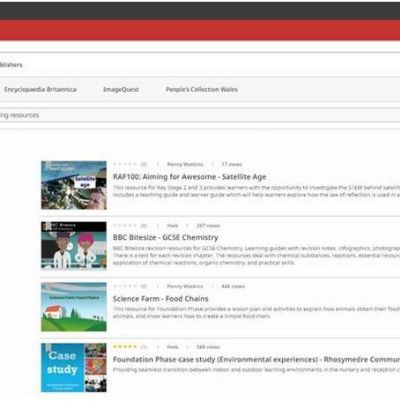Click the BBC Bitesize scientists thumbnail
This screenshot has height=401, width=400.
(74, 246)
